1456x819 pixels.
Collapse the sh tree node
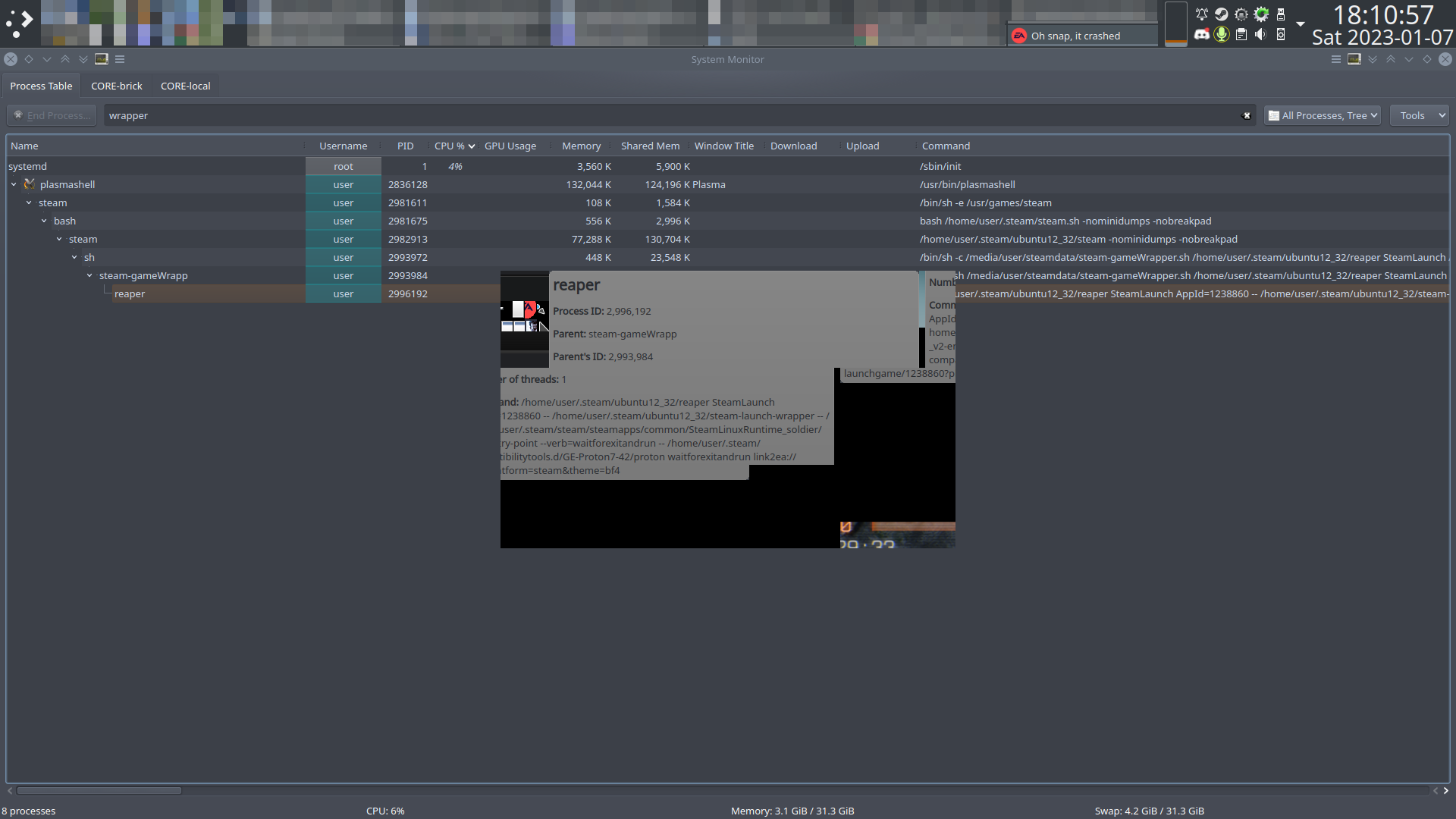point(74,257)
